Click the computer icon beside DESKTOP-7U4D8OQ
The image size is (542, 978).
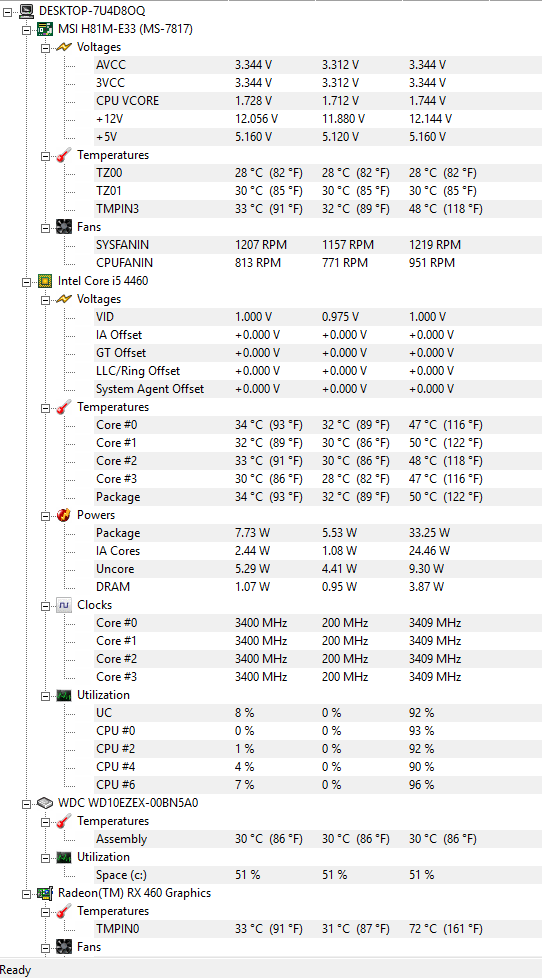[26, 11]
